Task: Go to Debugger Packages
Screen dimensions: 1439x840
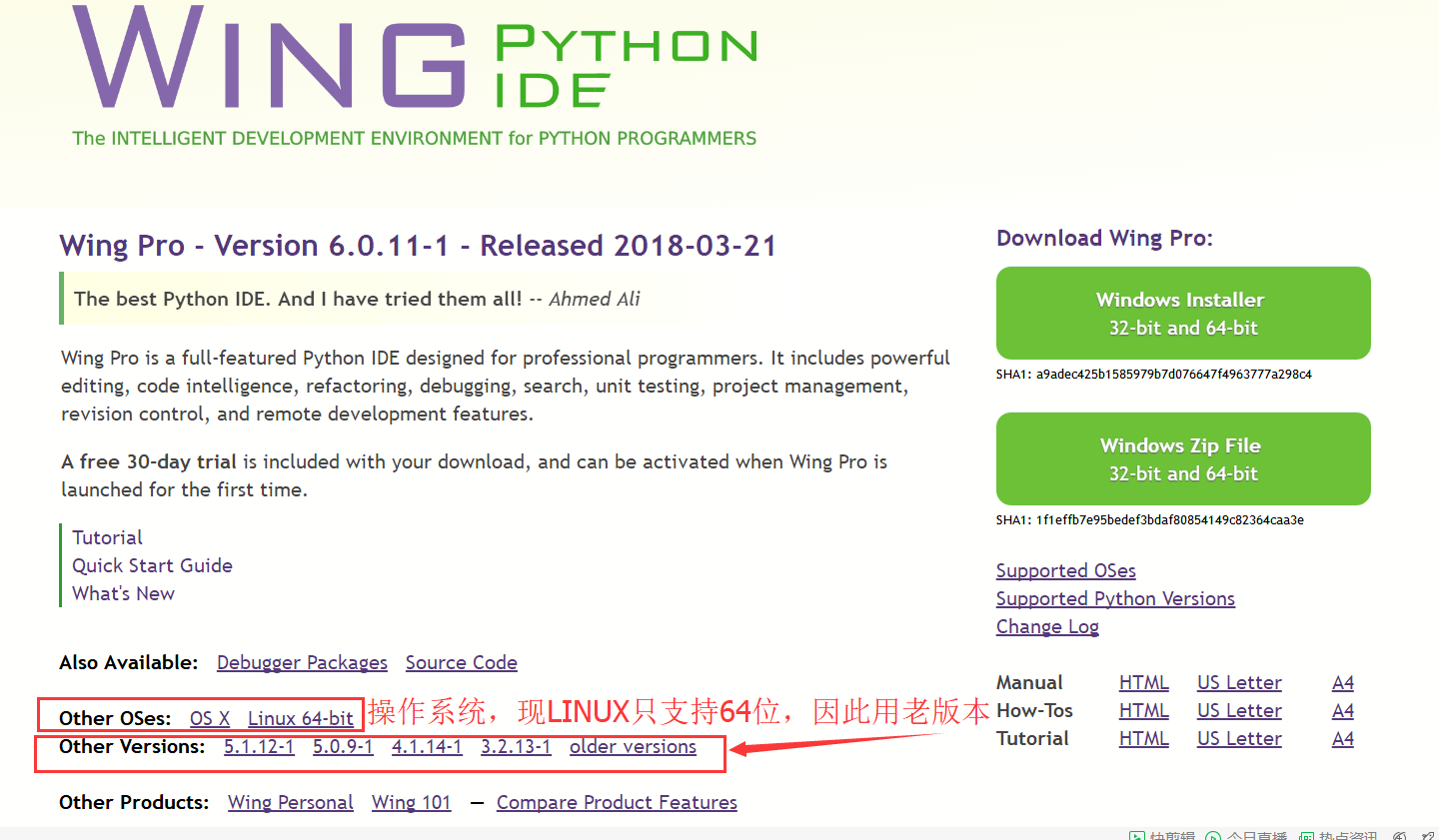Action: 302,662
